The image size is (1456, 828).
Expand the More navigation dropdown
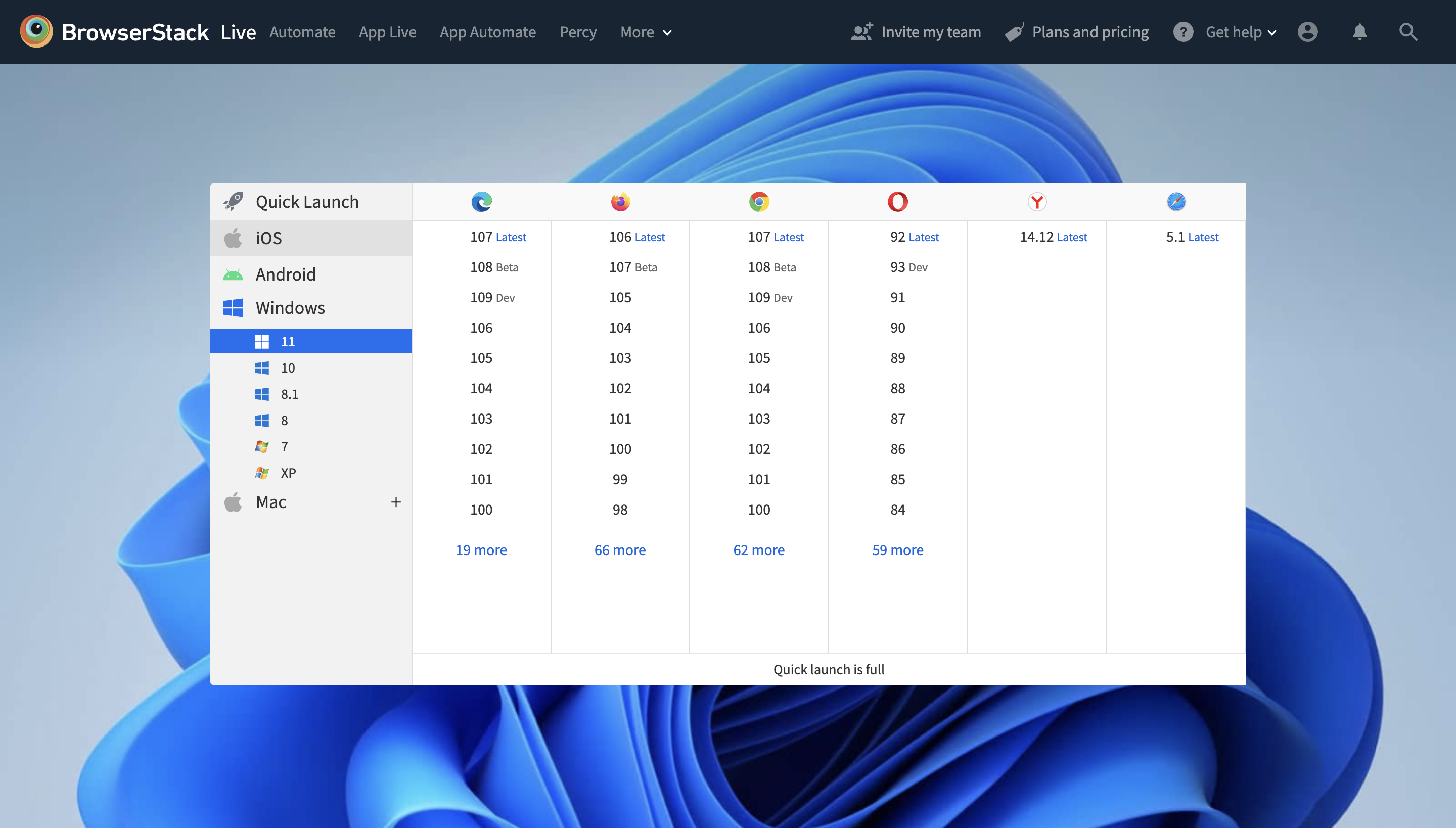(645, 32)
